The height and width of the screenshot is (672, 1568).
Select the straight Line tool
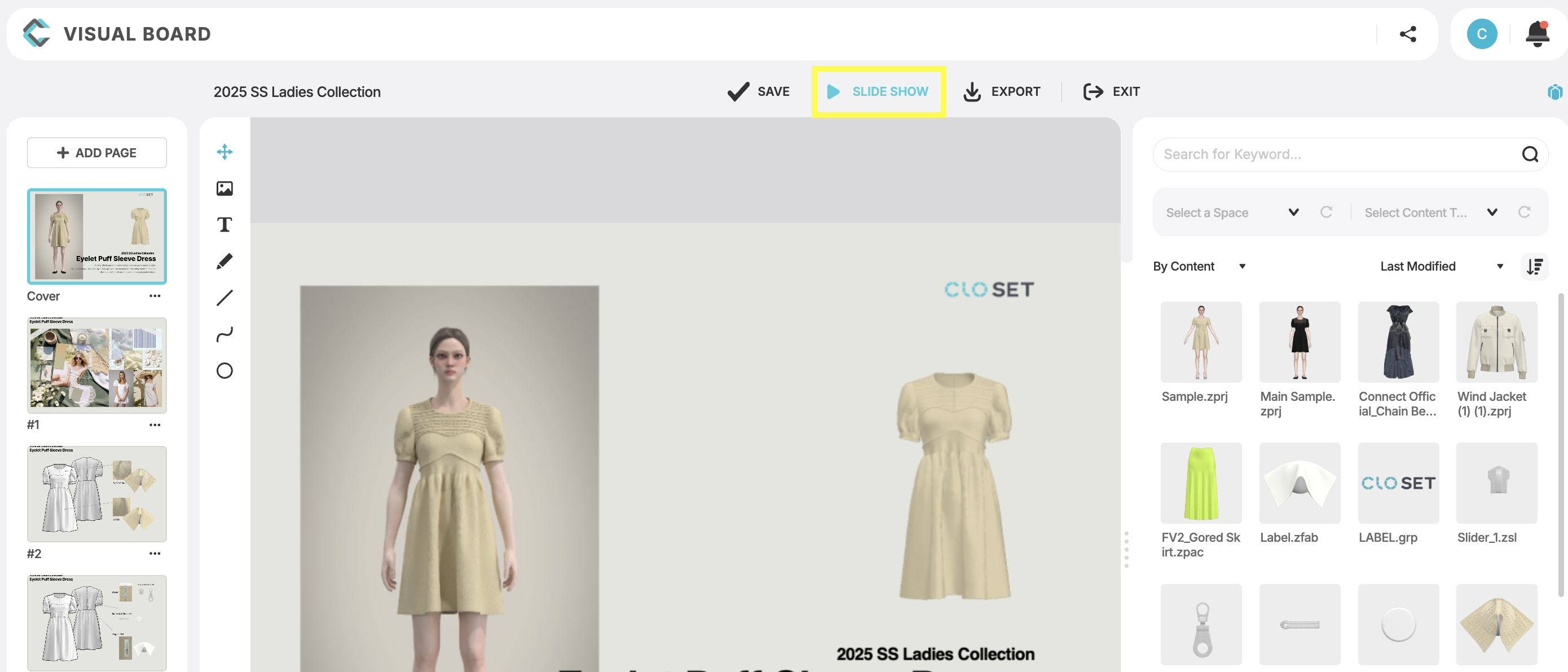coord(224,298)
